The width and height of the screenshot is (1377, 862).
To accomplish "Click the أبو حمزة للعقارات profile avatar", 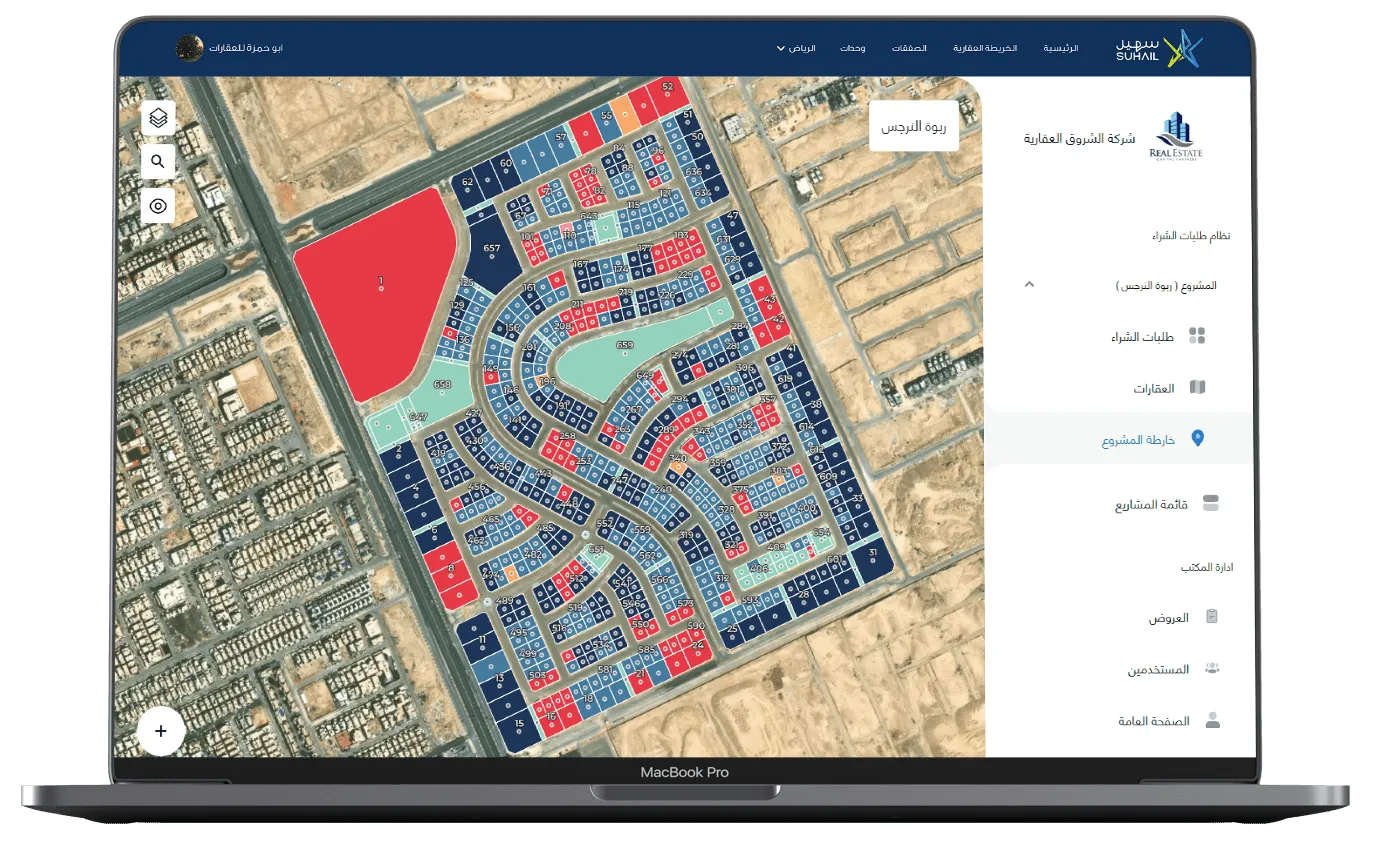I will 189,47.
